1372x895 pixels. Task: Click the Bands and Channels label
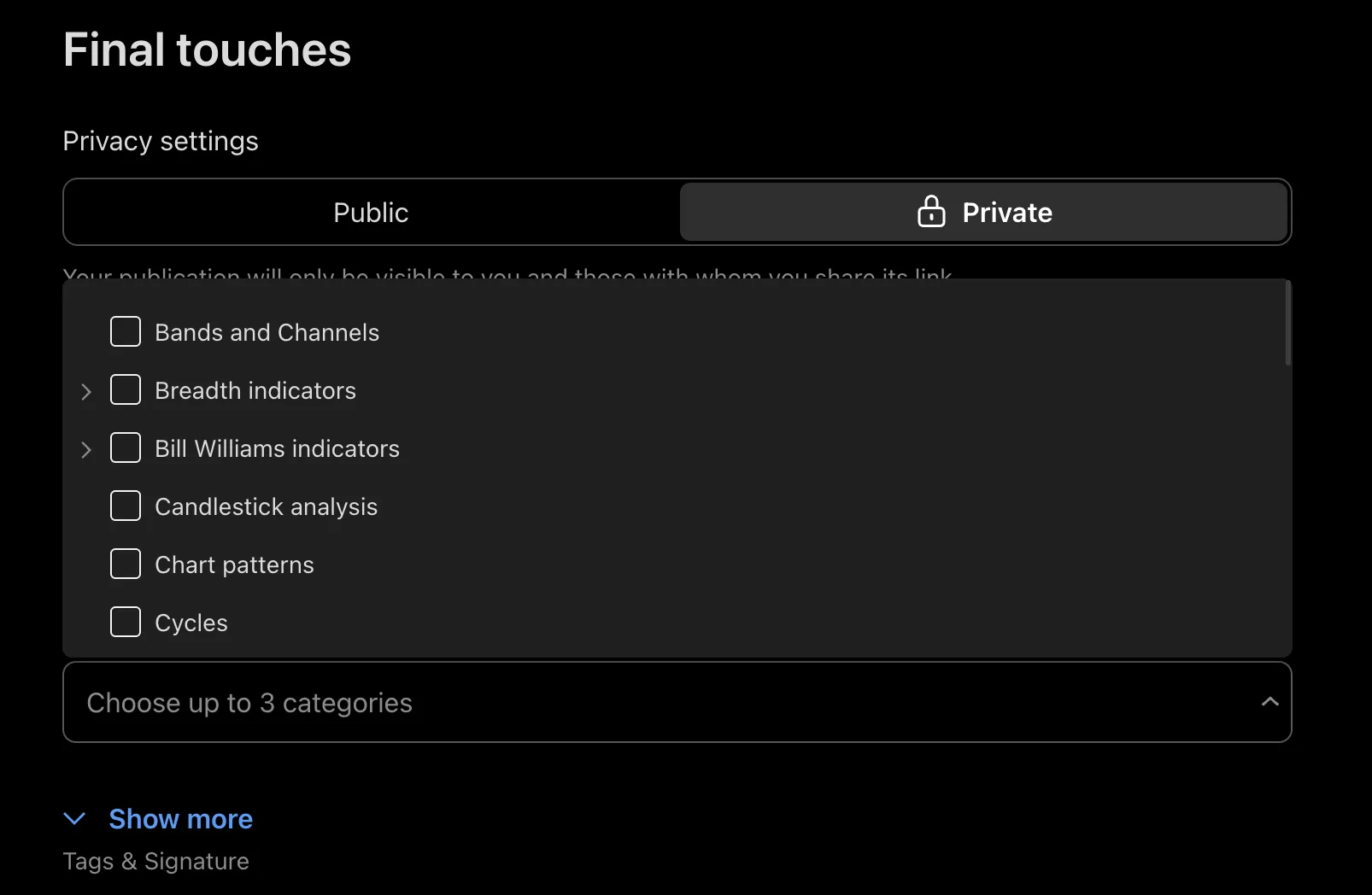(x=267, y=333)
